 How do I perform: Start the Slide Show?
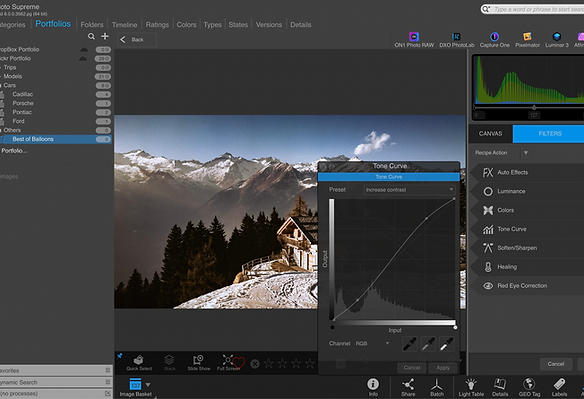coord(199,363)
